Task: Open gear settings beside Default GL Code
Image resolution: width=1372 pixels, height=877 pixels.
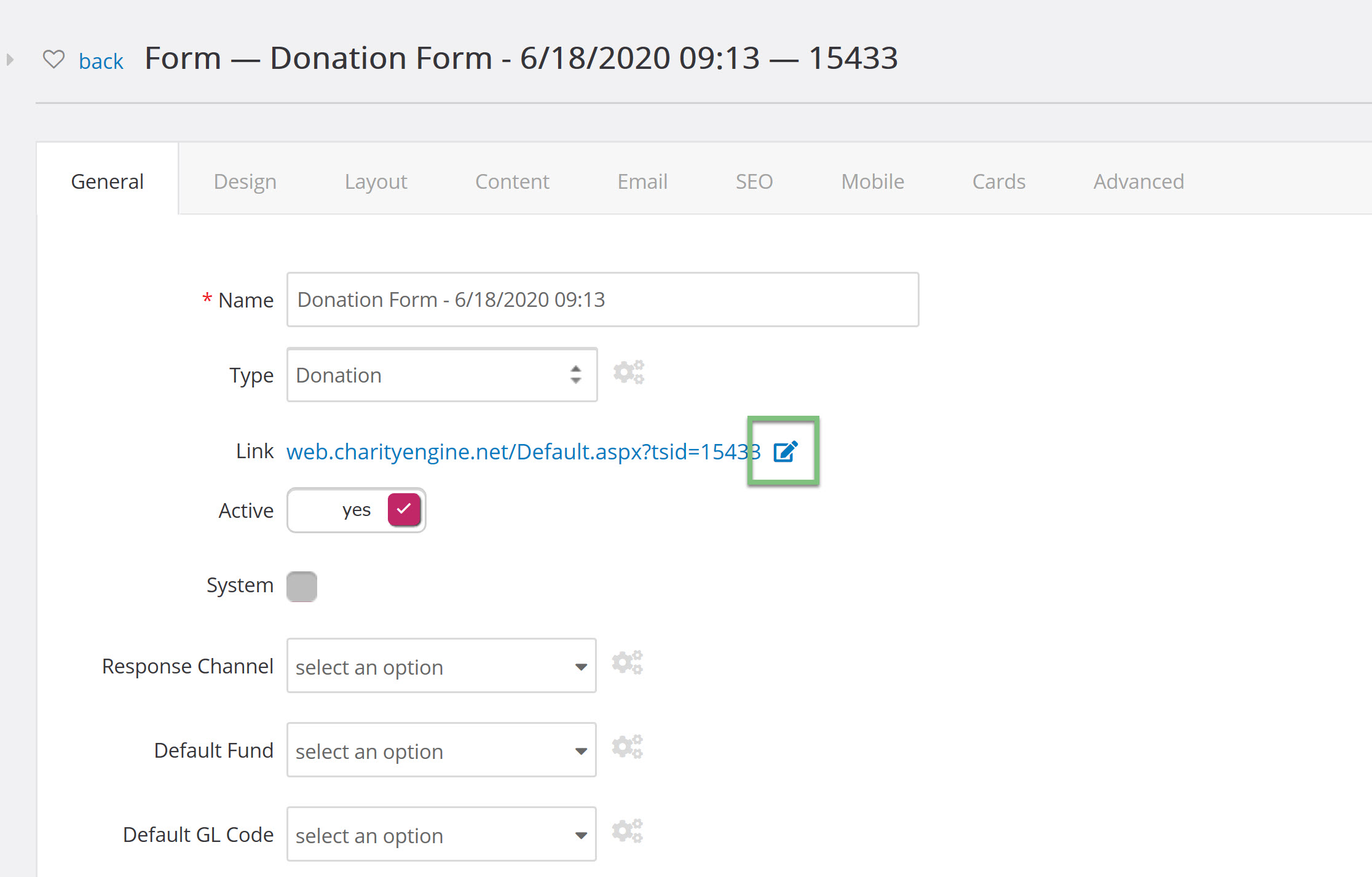Action: (x=628, y=831)
